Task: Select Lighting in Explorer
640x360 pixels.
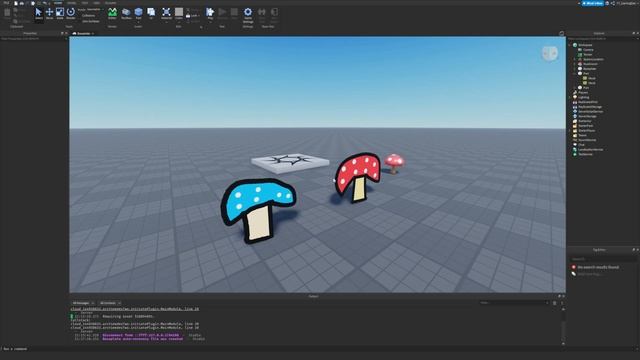Action: pos(584,97)
